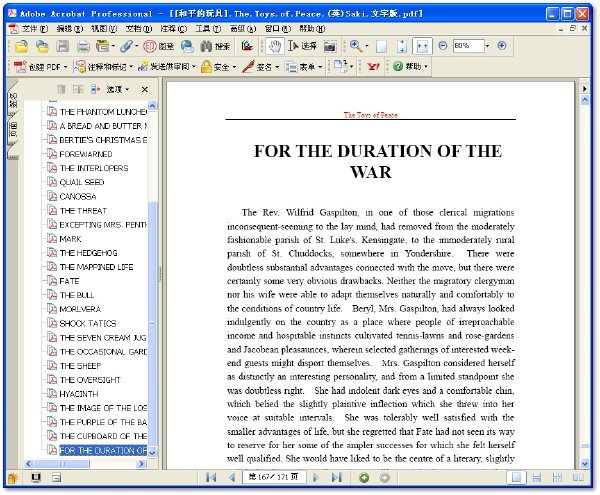
Task: Go to last page arrow
Action: pos(337,477)
